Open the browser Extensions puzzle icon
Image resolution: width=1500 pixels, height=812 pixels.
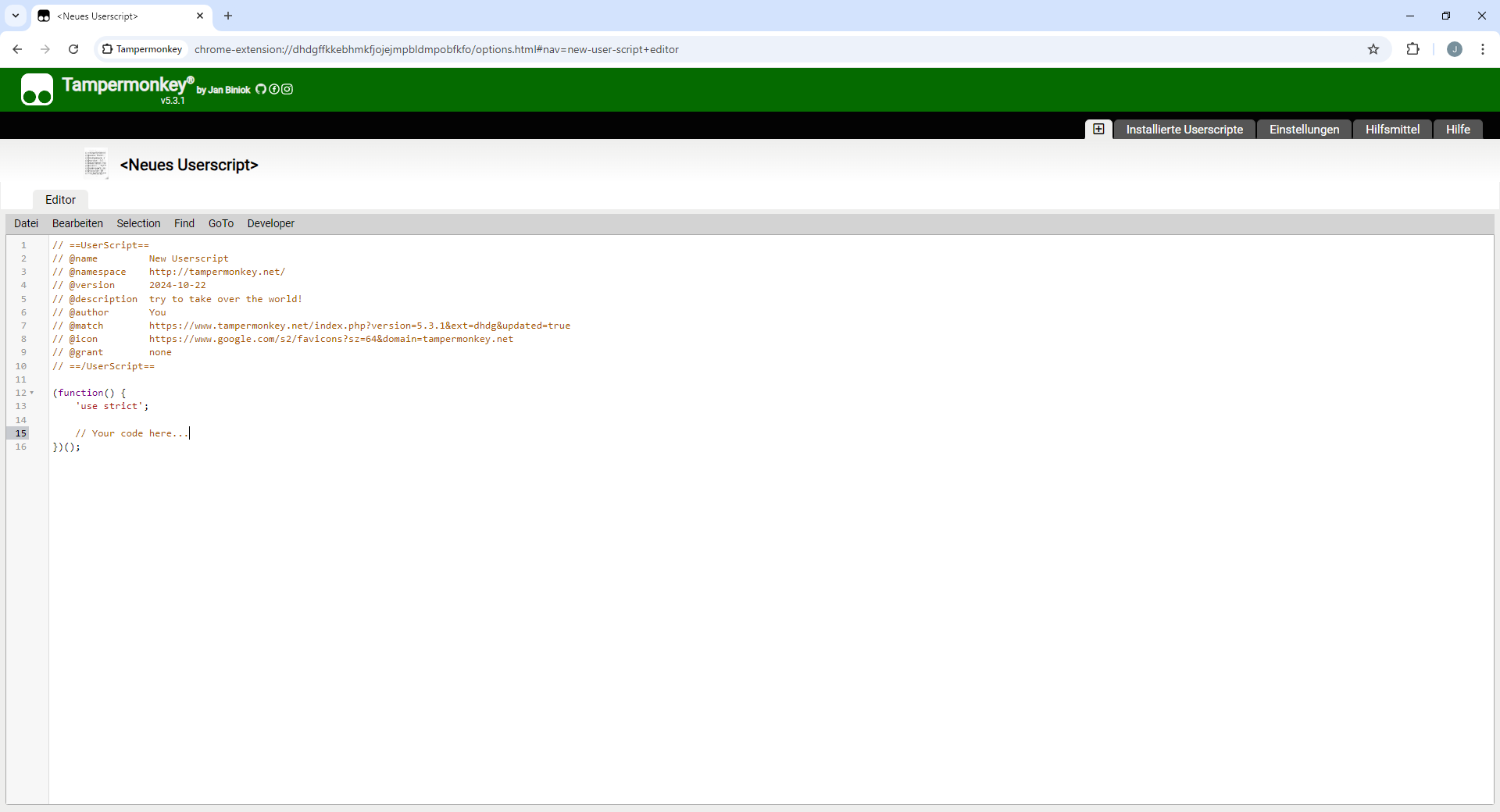(x=1412, y=49)
